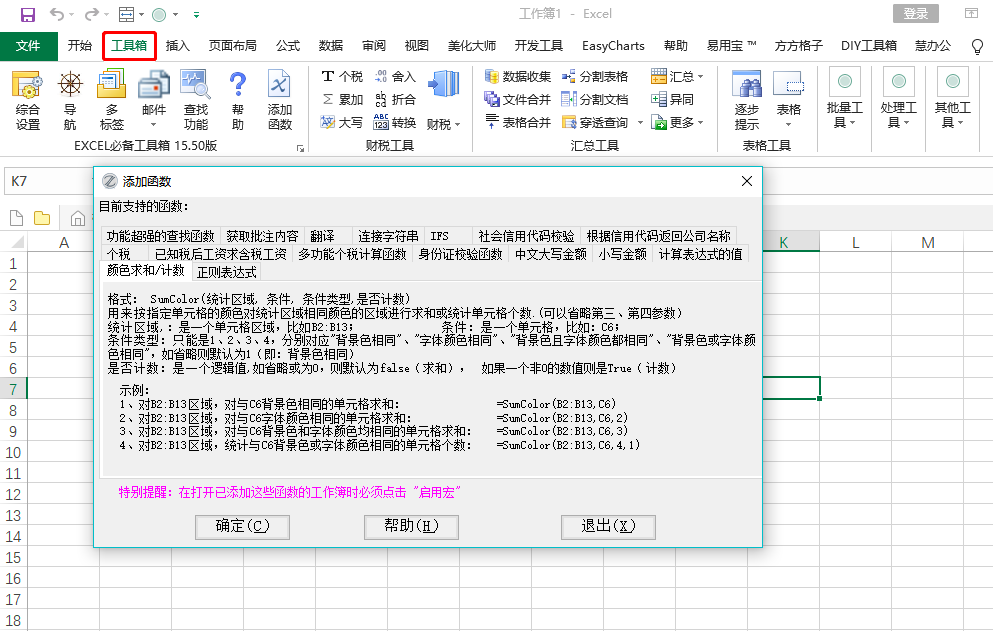This screenshot has width=993, height=631.
Task: Undo the last action
Action: coord(57,14)
